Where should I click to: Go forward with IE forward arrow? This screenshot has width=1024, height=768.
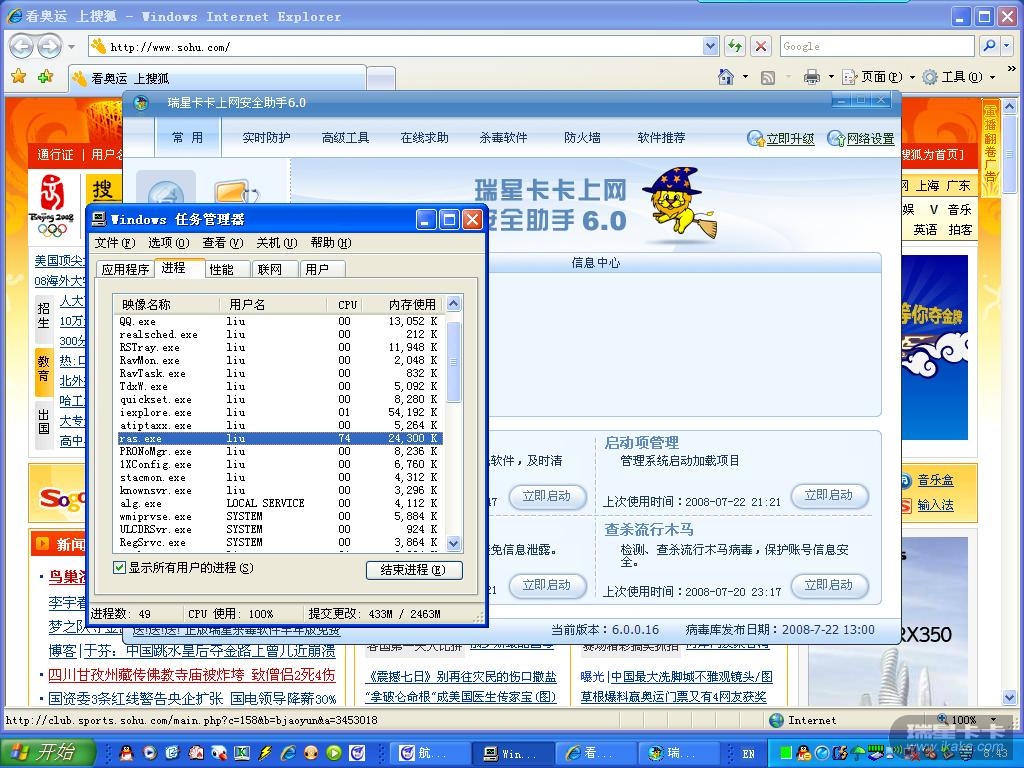[x=49, y=46]
